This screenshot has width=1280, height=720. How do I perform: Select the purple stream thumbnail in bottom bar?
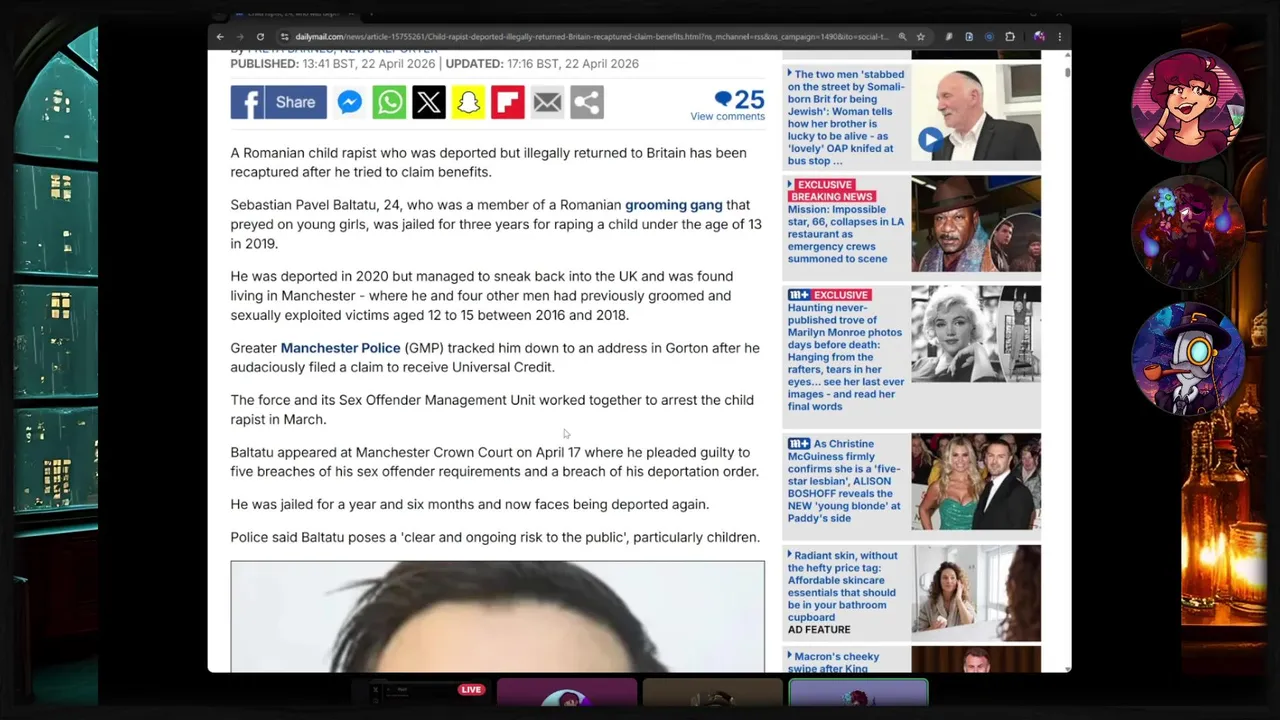tap(567, 693)
